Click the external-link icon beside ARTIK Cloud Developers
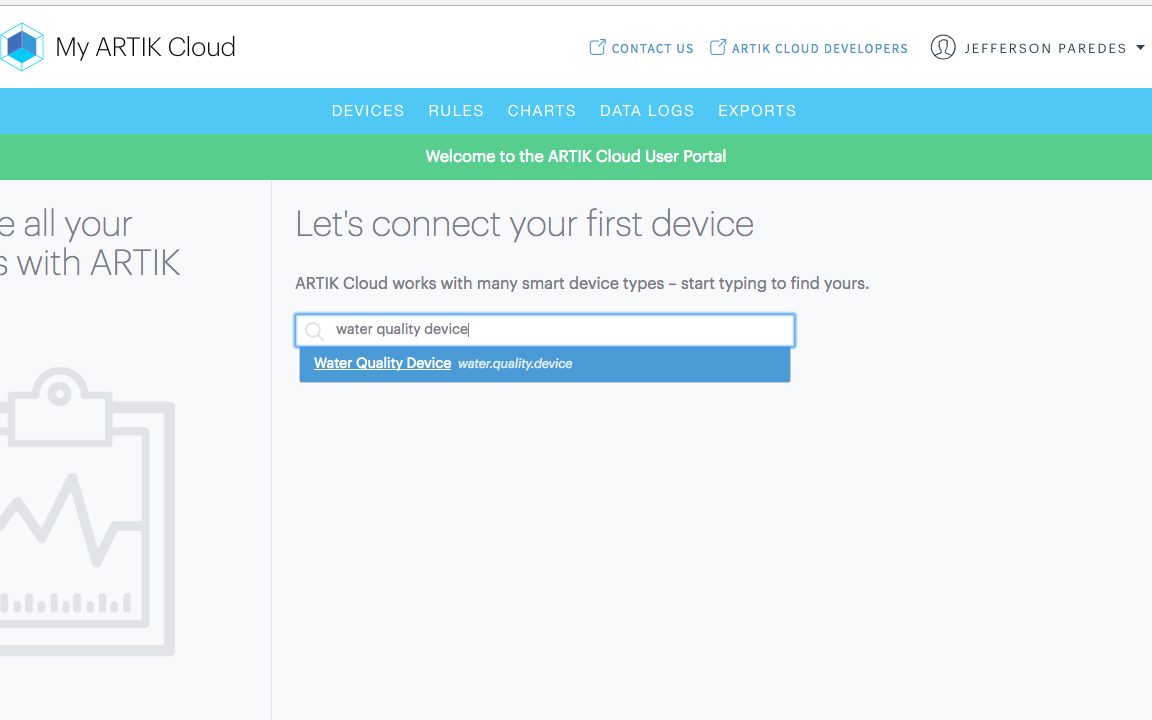Image resolution: width=1152 pixels, height=720 pixels. click(x=718, y=48)
